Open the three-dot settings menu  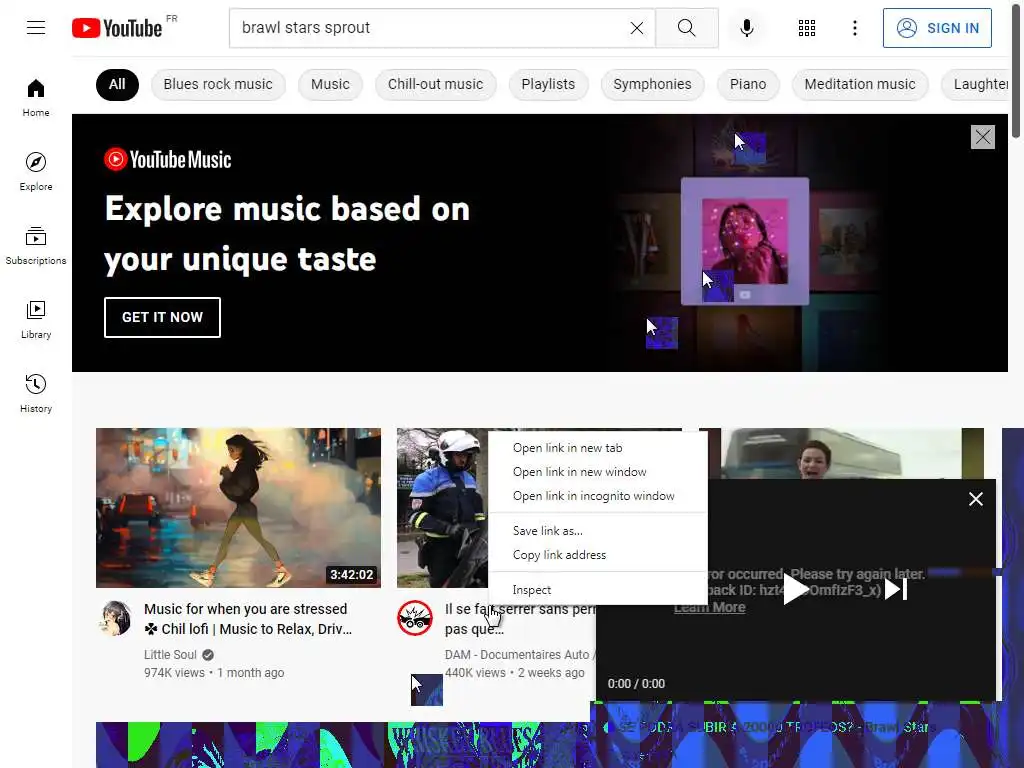point(854,28)
